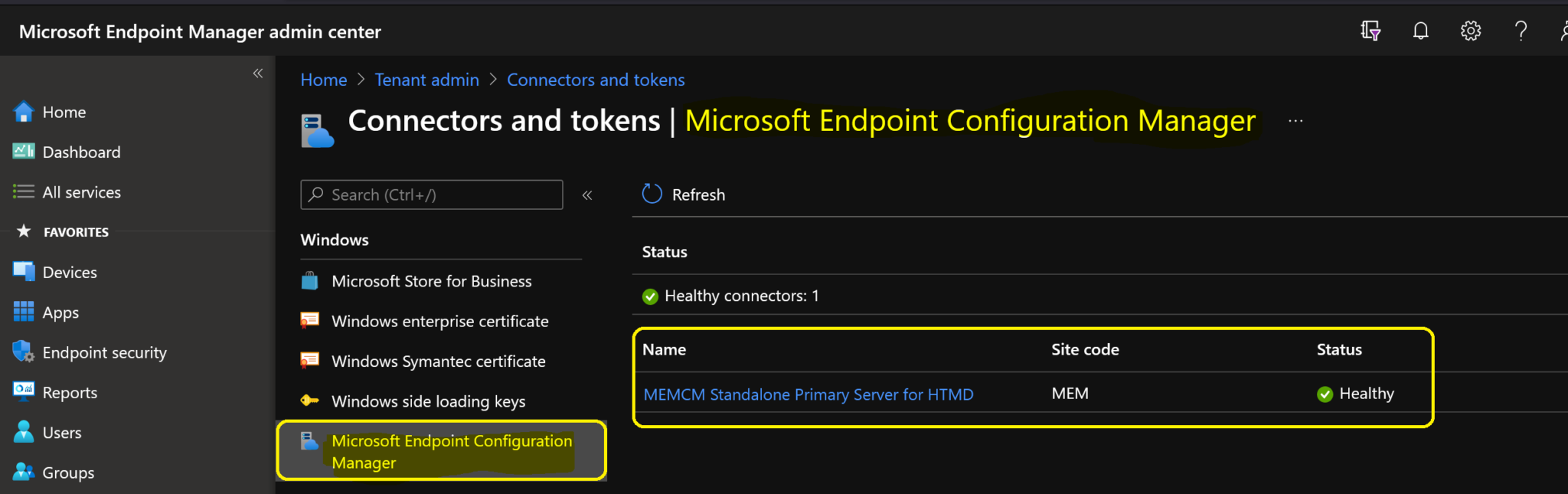The width and height of the screenshot is (1568, 494).
Task: Click the Site code column header
Action: [1085, 349]
